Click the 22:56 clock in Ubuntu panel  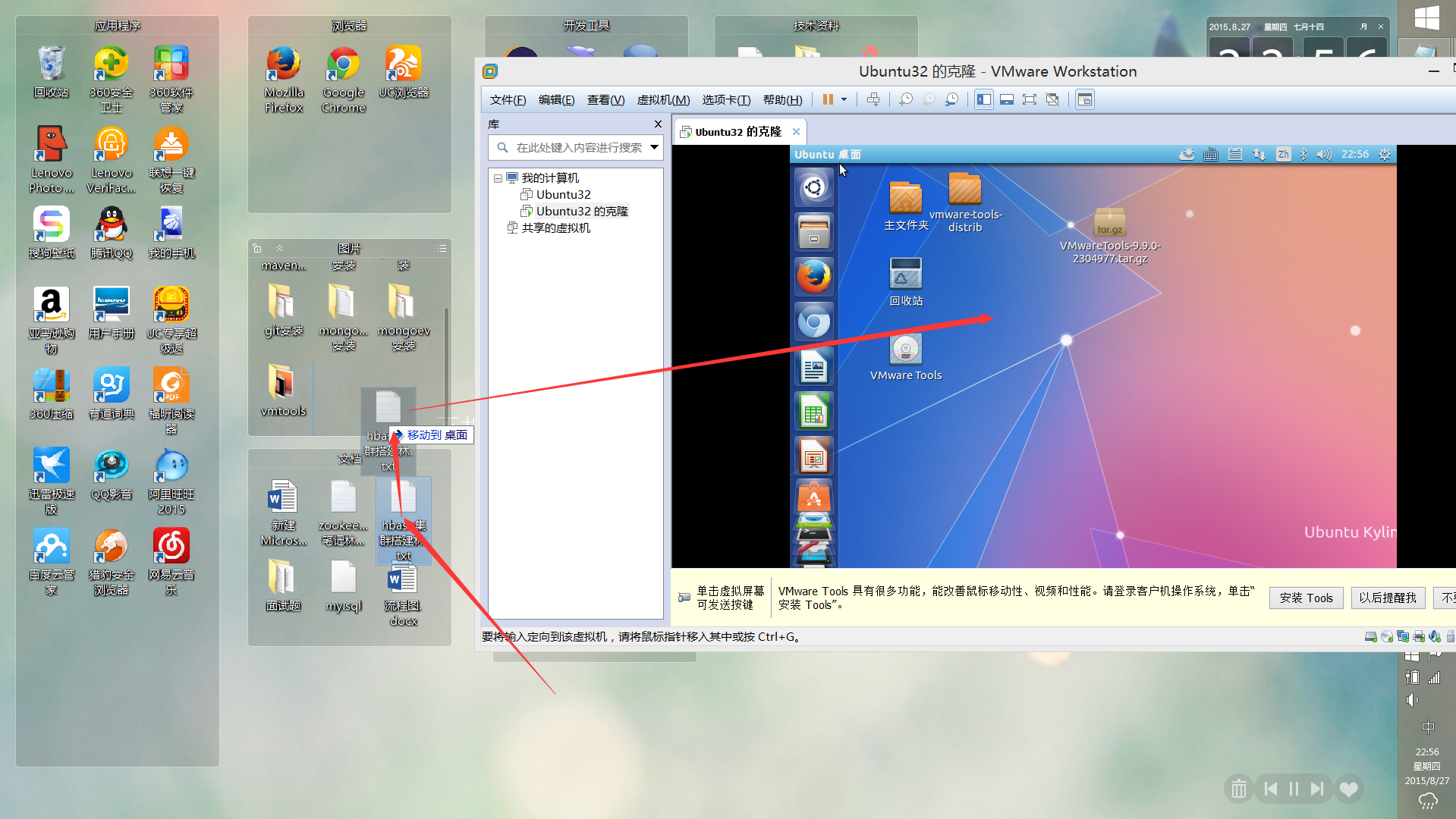(1355, 154)
